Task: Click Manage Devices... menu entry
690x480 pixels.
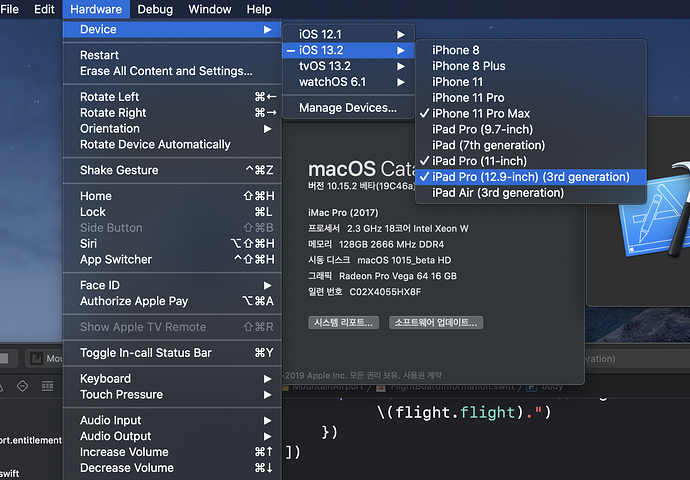Action: 347,108
